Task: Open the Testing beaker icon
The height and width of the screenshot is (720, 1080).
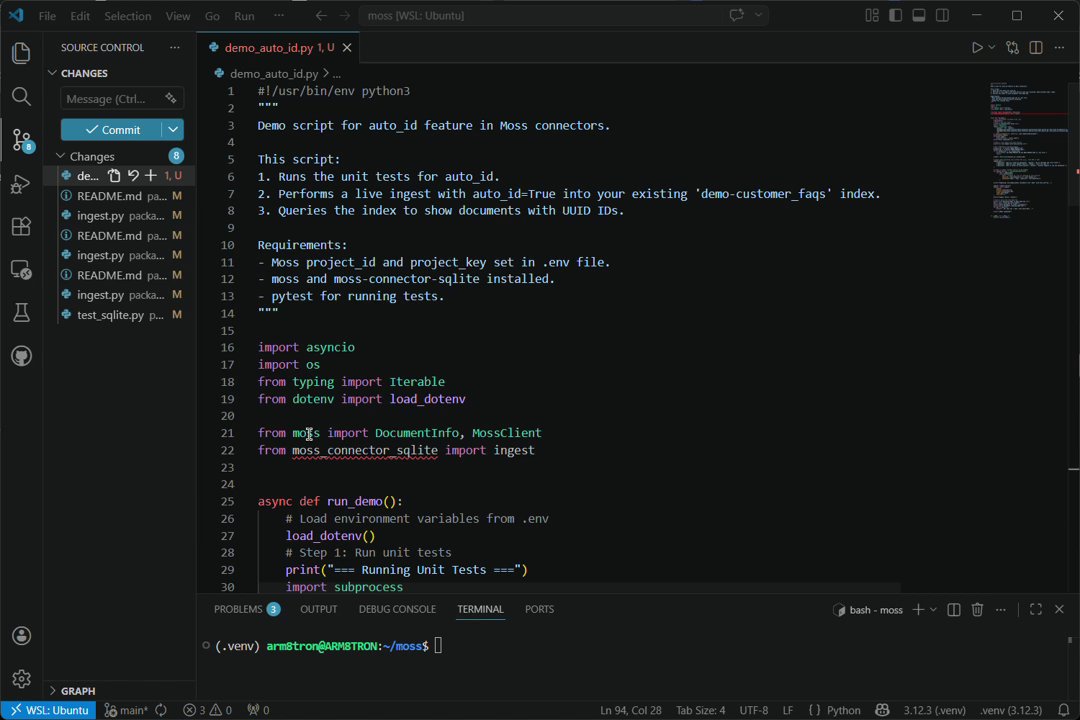Action: 21,313
